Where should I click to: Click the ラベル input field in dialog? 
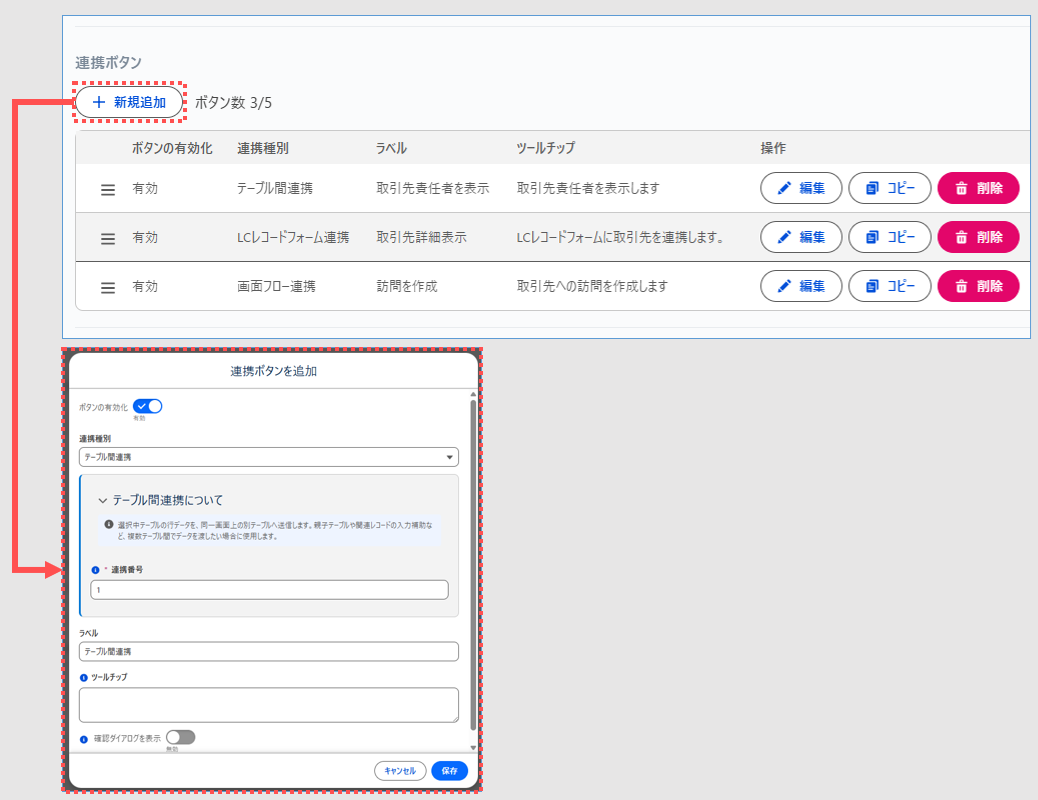(269, 652)
